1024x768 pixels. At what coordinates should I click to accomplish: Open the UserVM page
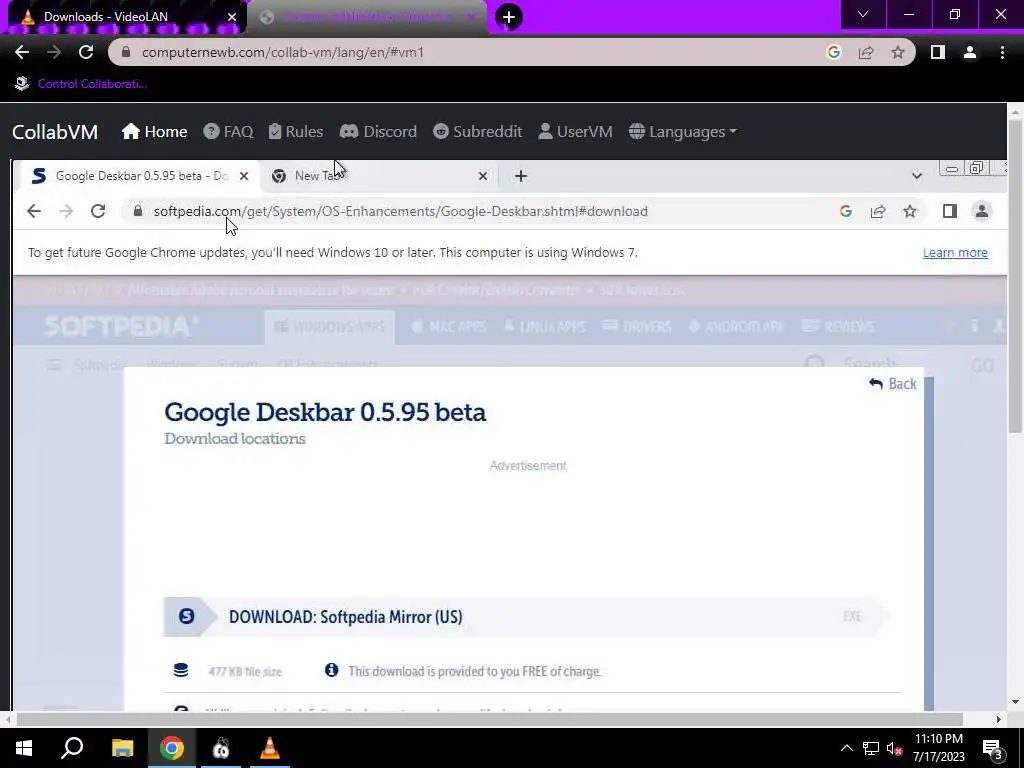tap(575, 132)
